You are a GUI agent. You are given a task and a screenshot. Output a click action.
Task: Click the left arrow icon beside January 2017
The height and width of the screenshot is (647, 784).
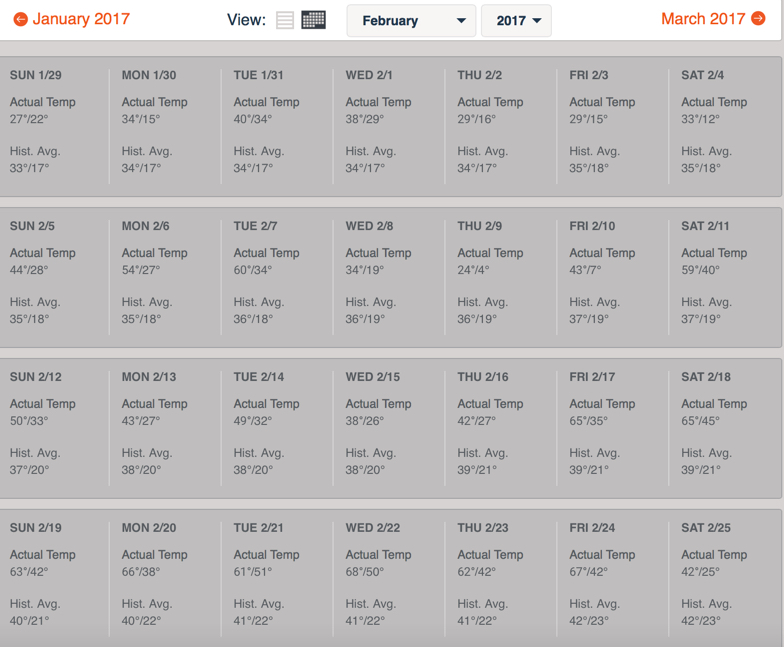click(20, 19)
